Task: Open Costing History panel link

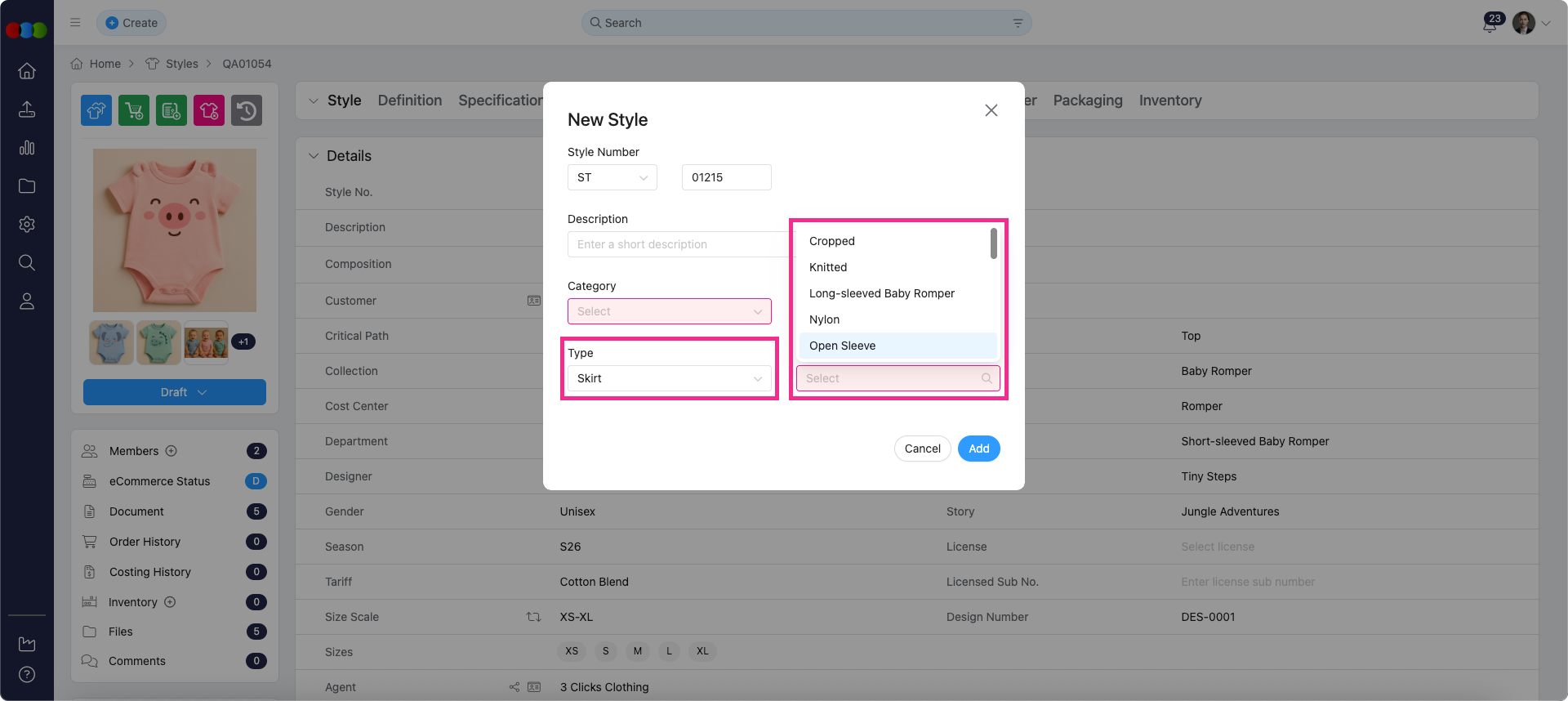Action: tap(150, 572)
